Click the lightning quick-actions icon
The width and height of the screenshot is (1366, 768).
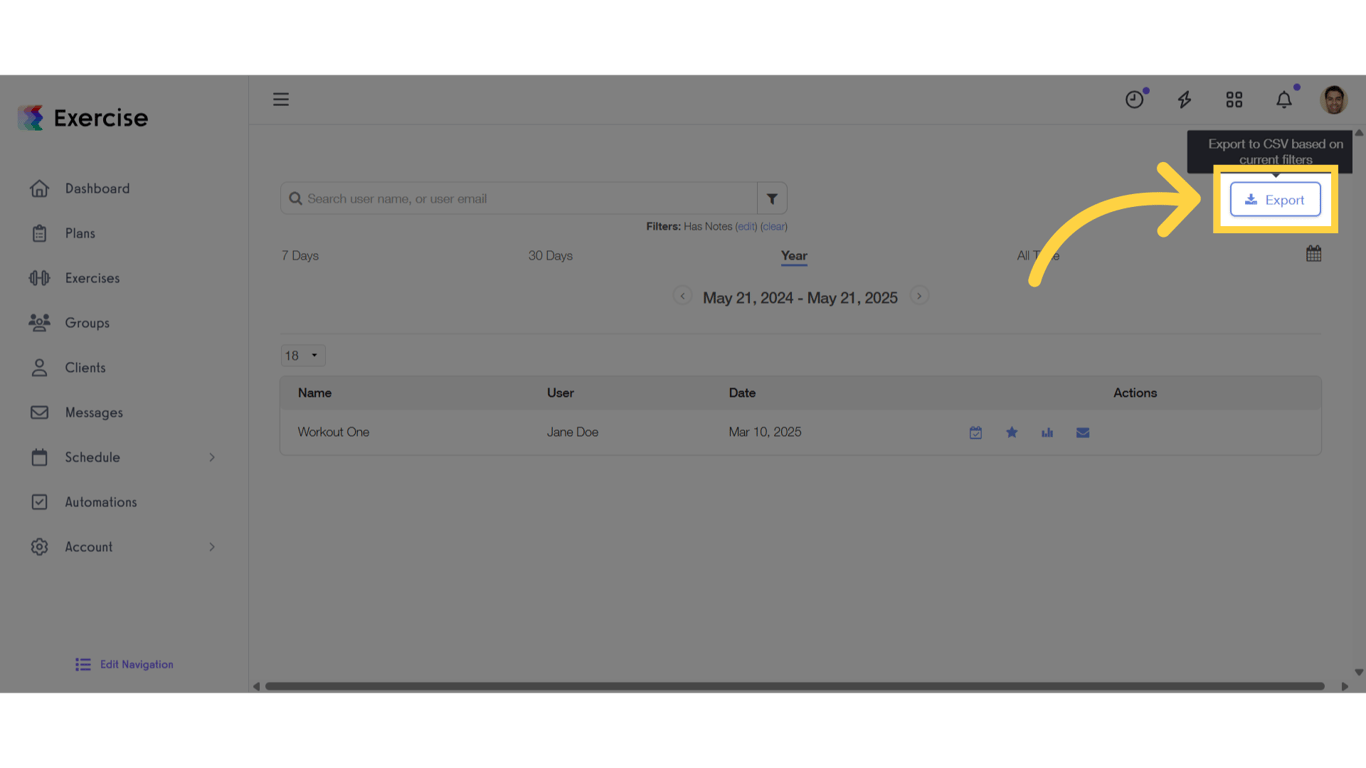coord(1183,99)
